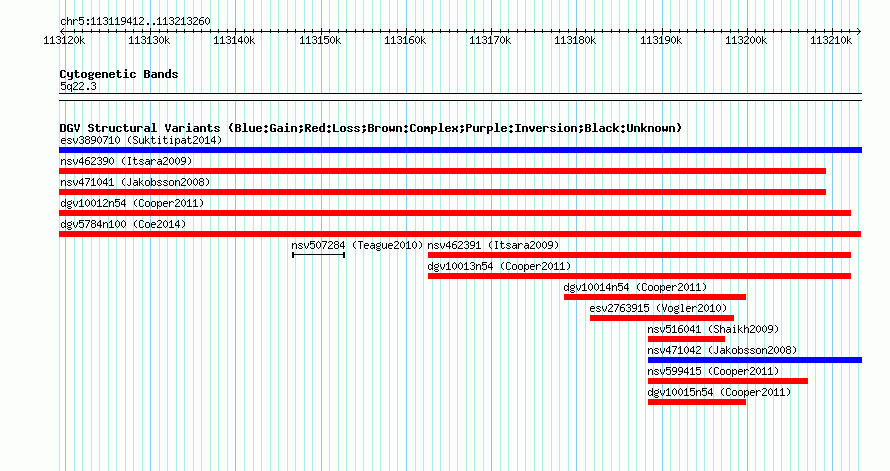Click the red nsv599415 loss bar

(728, 381)
